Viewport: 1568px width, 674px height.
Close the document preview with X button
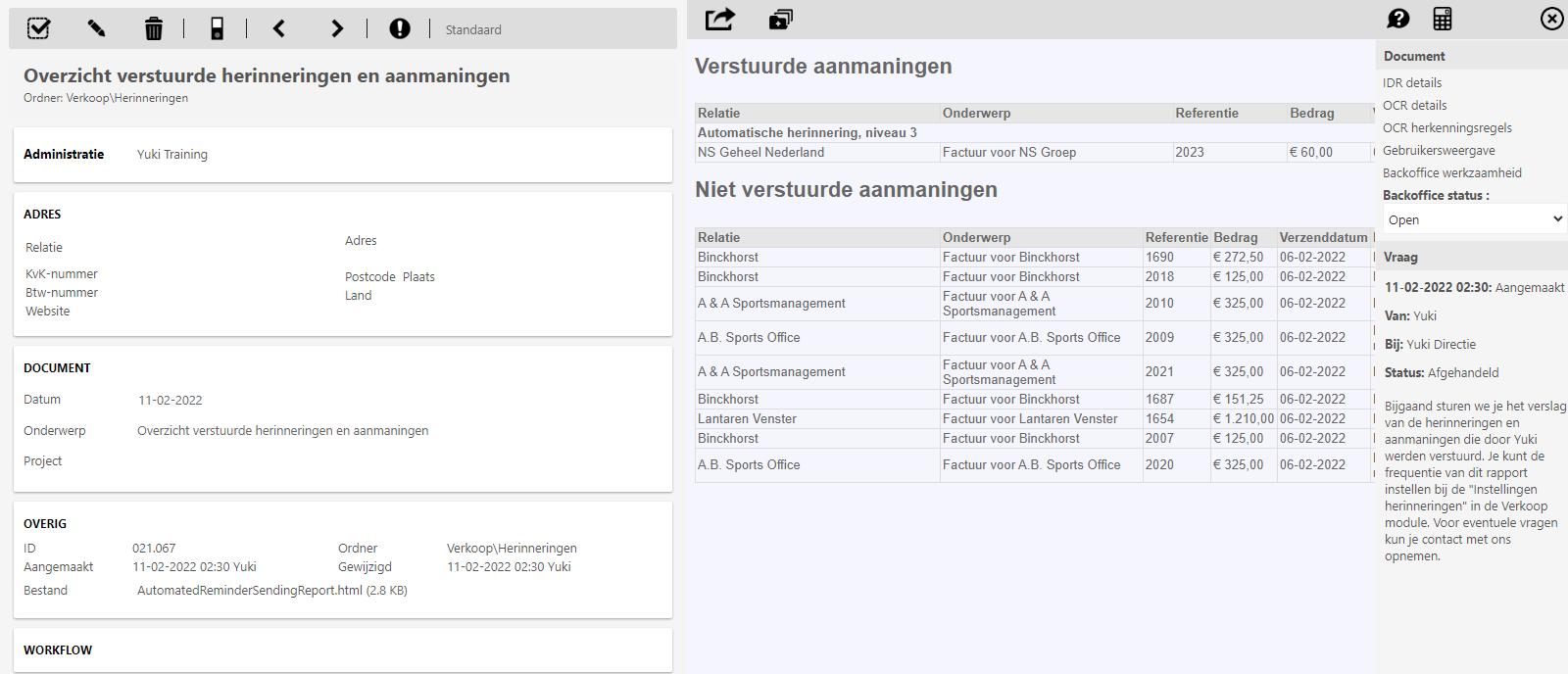click(1552, 19)
